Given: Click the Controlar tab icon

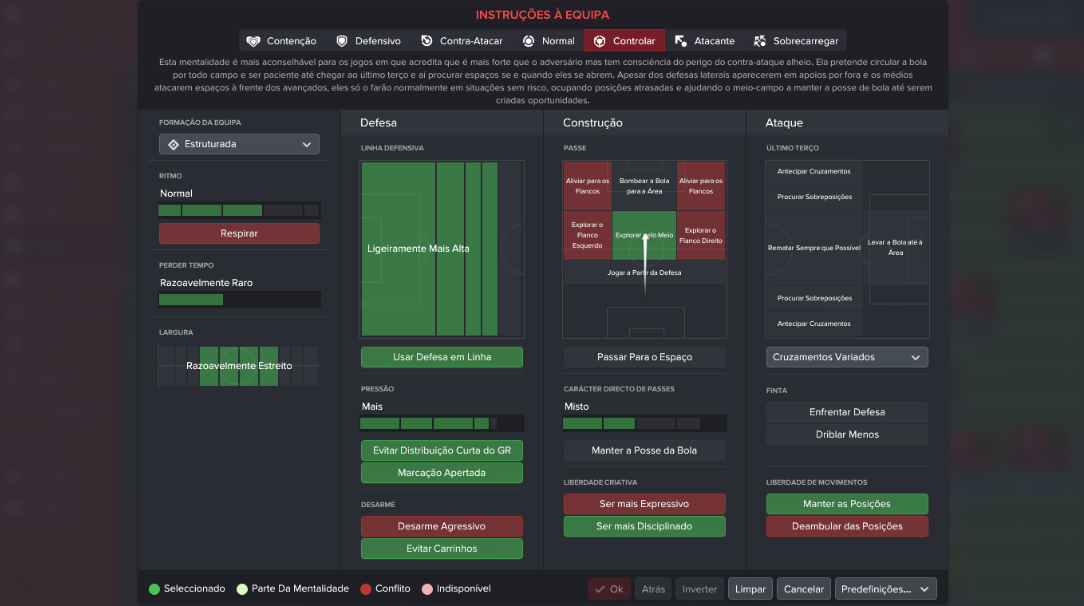Looking at the screenshot, I should coord(599,41).
